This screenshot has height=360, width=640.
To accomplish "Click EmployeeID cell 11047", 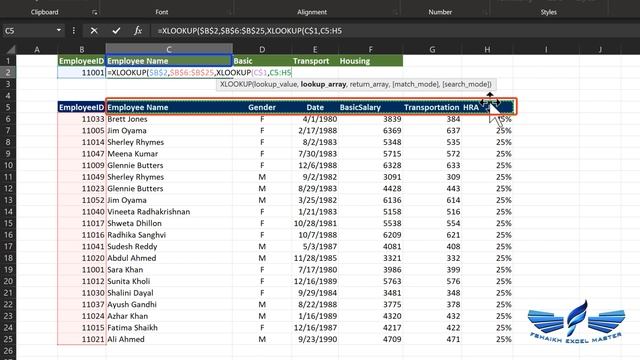I will coord(82,154).
